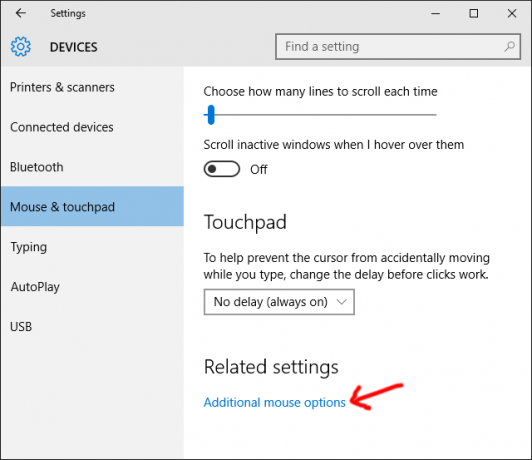Toggle scroll inactive windows switch

[222, 169]
